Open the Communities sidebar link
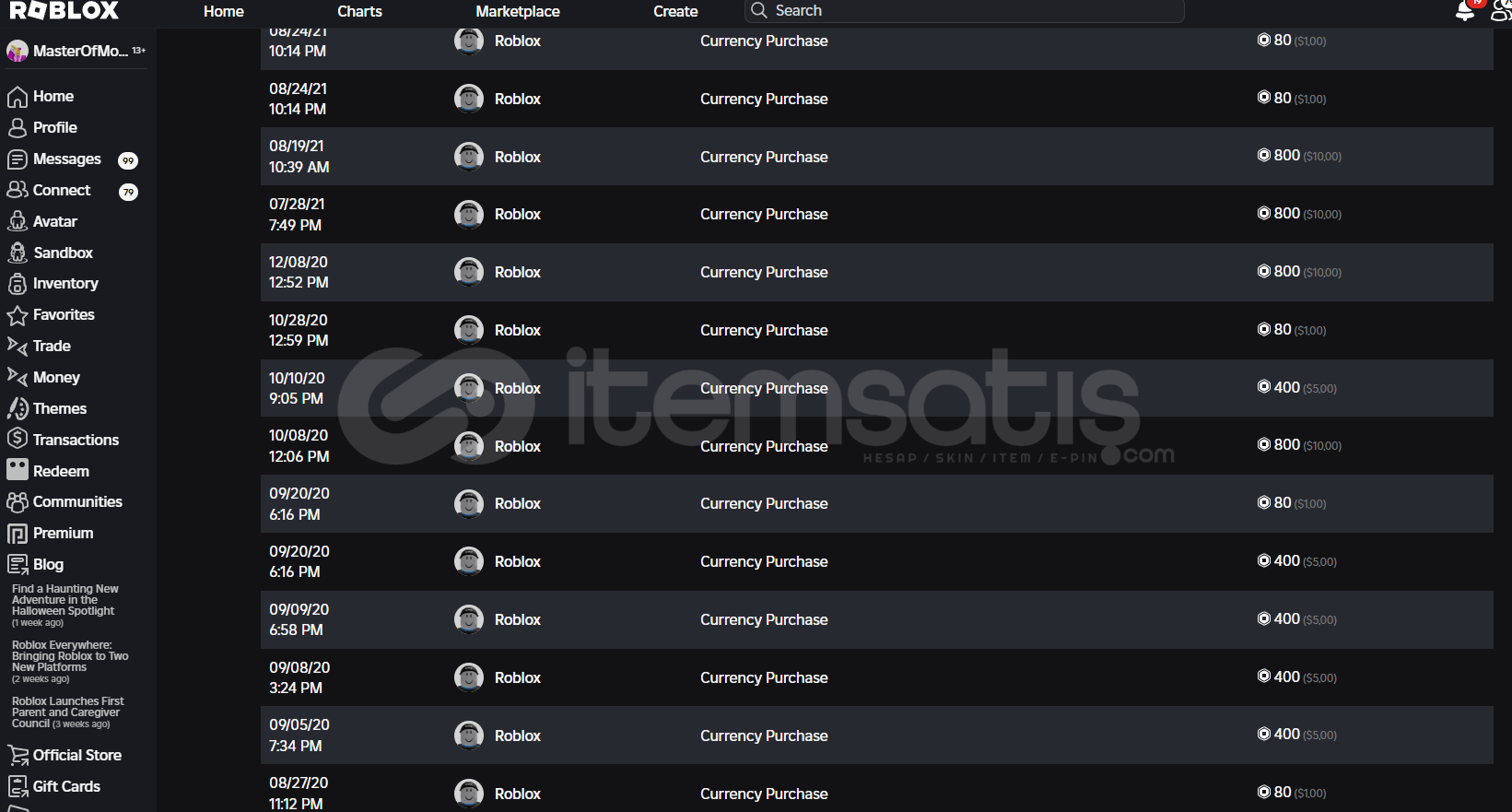 pyautogui.click(x=77, y=501)
